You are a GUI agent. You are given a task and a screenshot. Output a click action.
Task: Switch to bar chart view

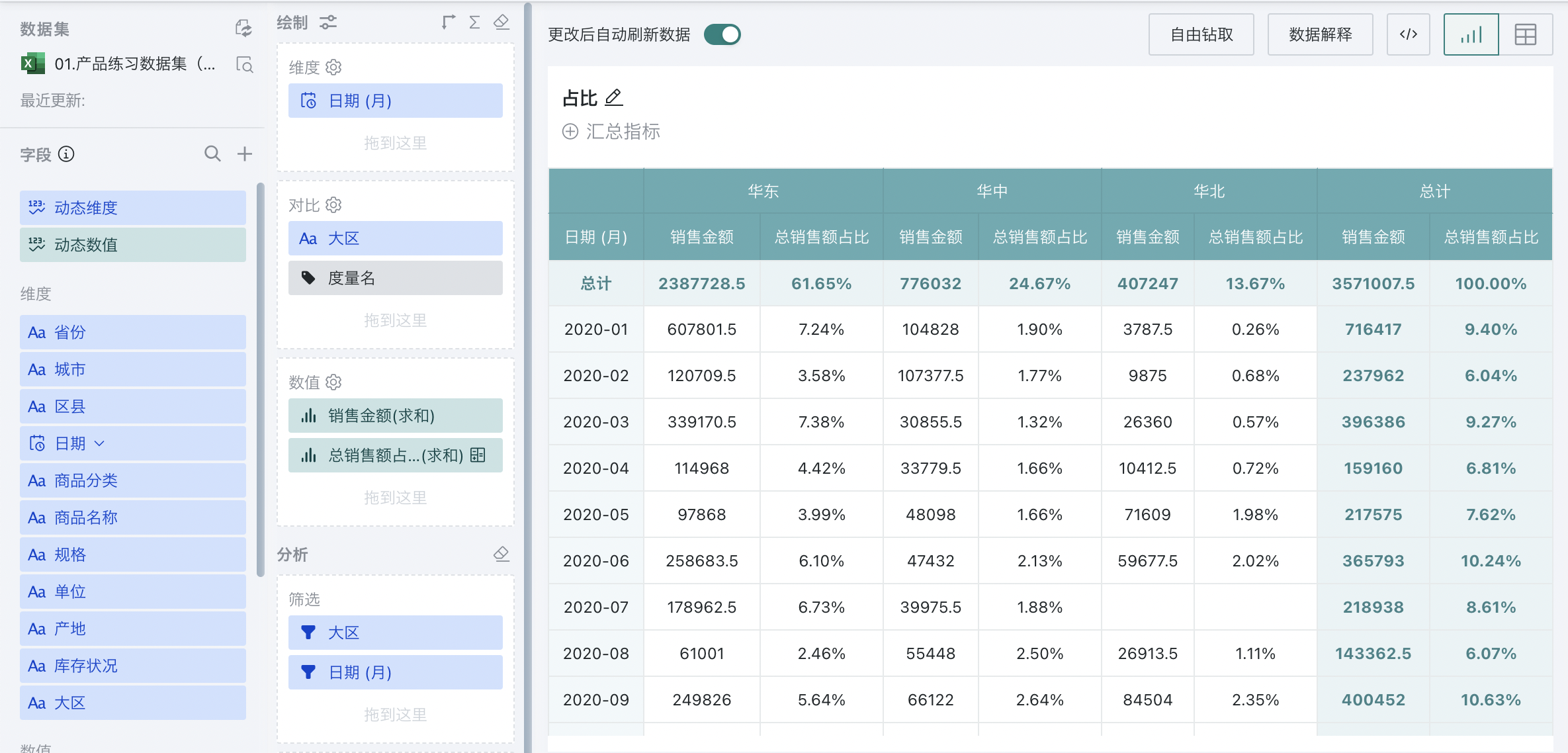(1471, 34)
